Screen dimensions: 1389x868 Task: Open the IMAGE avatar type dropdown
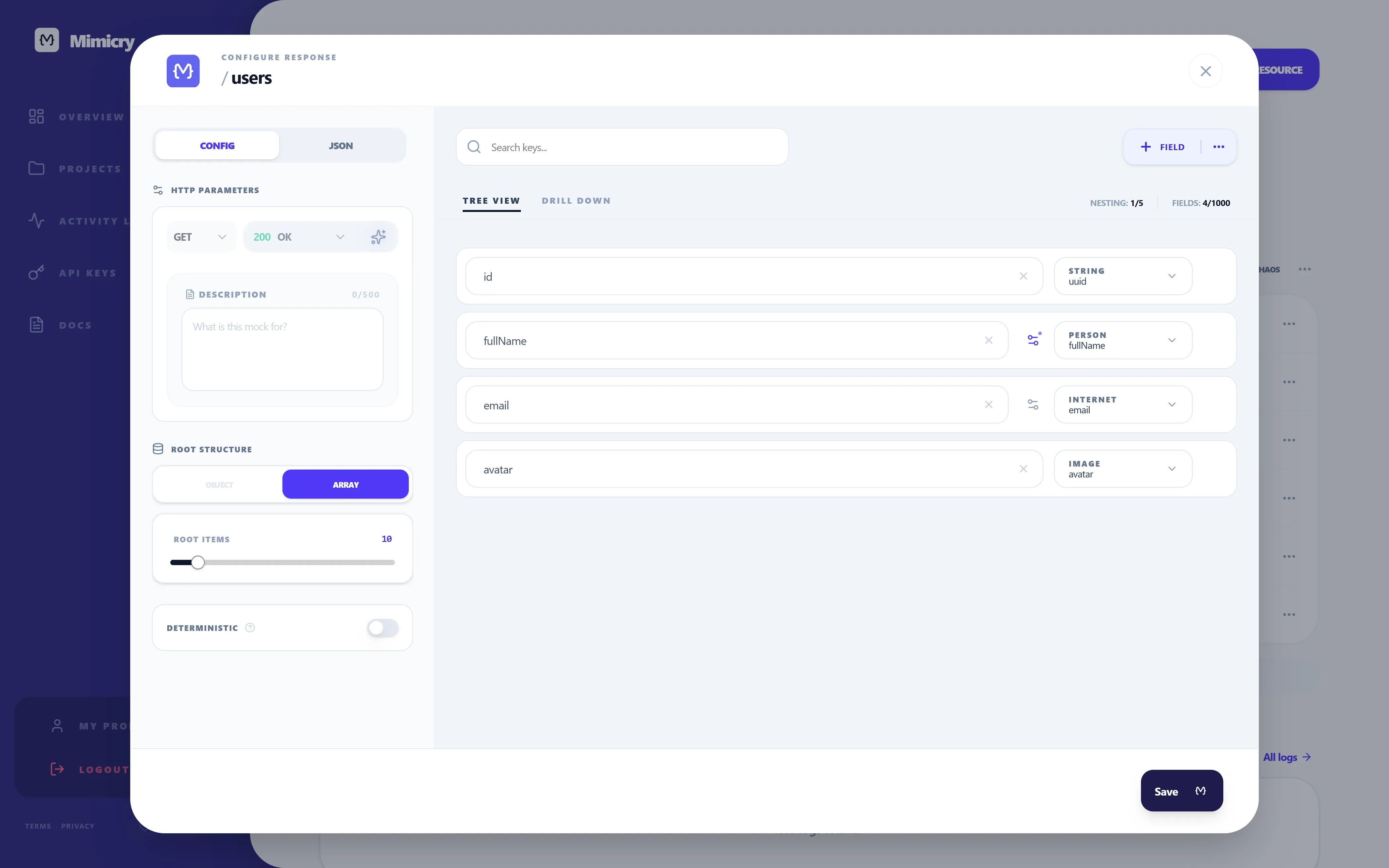click(x=1123, y=469)
